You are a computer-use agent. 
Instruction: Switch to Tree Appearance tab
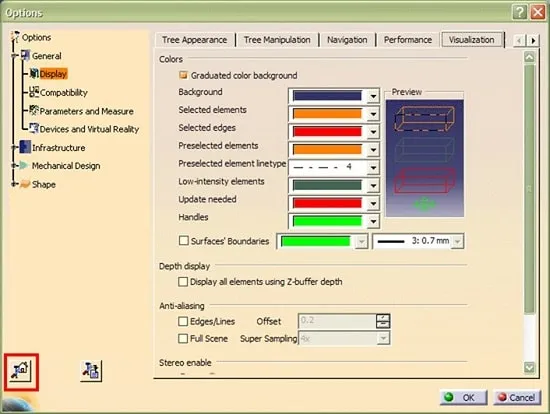coord(195,40)
